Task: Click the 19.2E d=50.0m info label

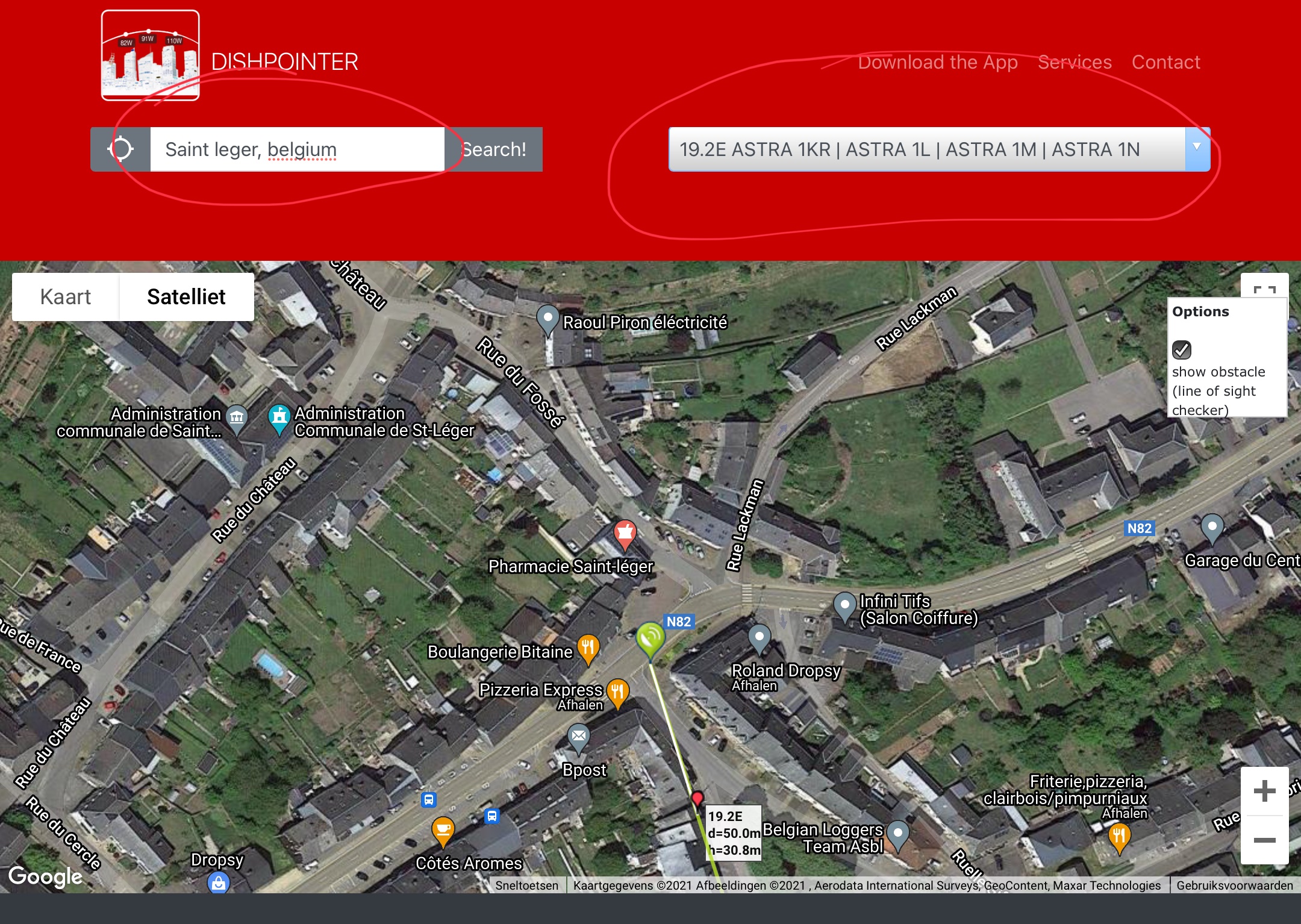Action: 734,833
